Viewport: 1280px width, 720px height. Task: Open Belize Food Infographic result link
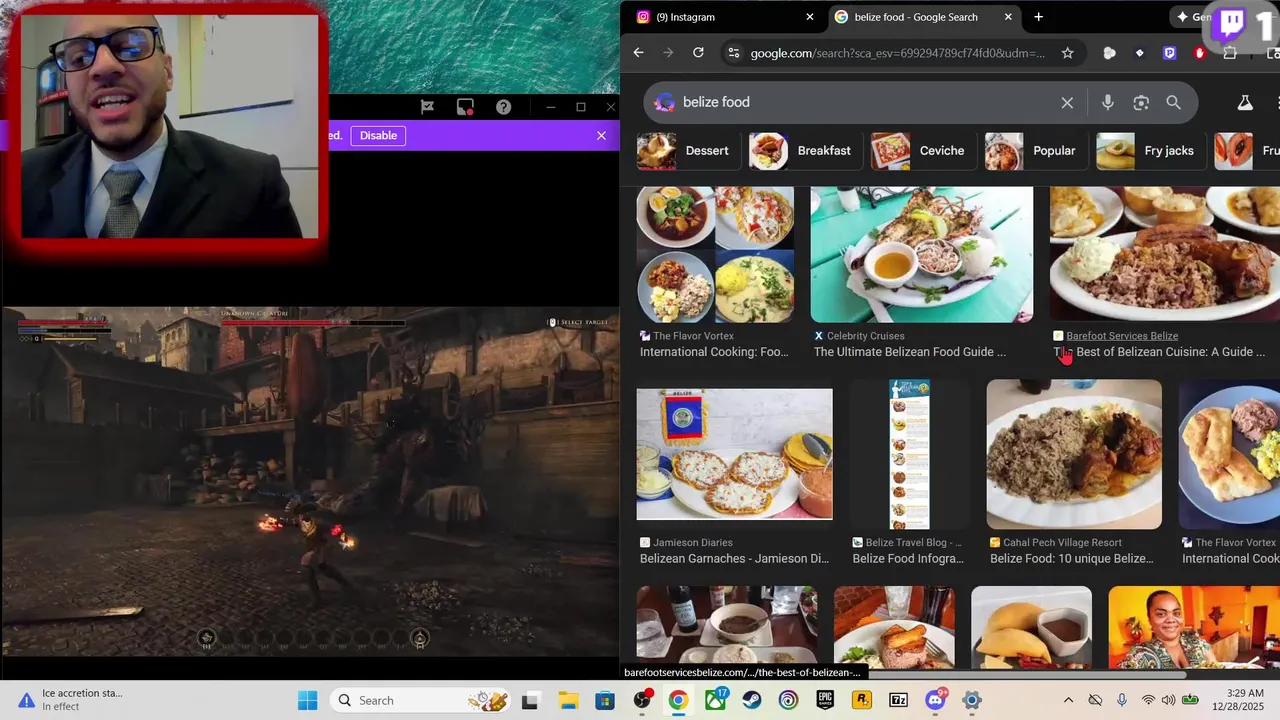click(908, 559)
